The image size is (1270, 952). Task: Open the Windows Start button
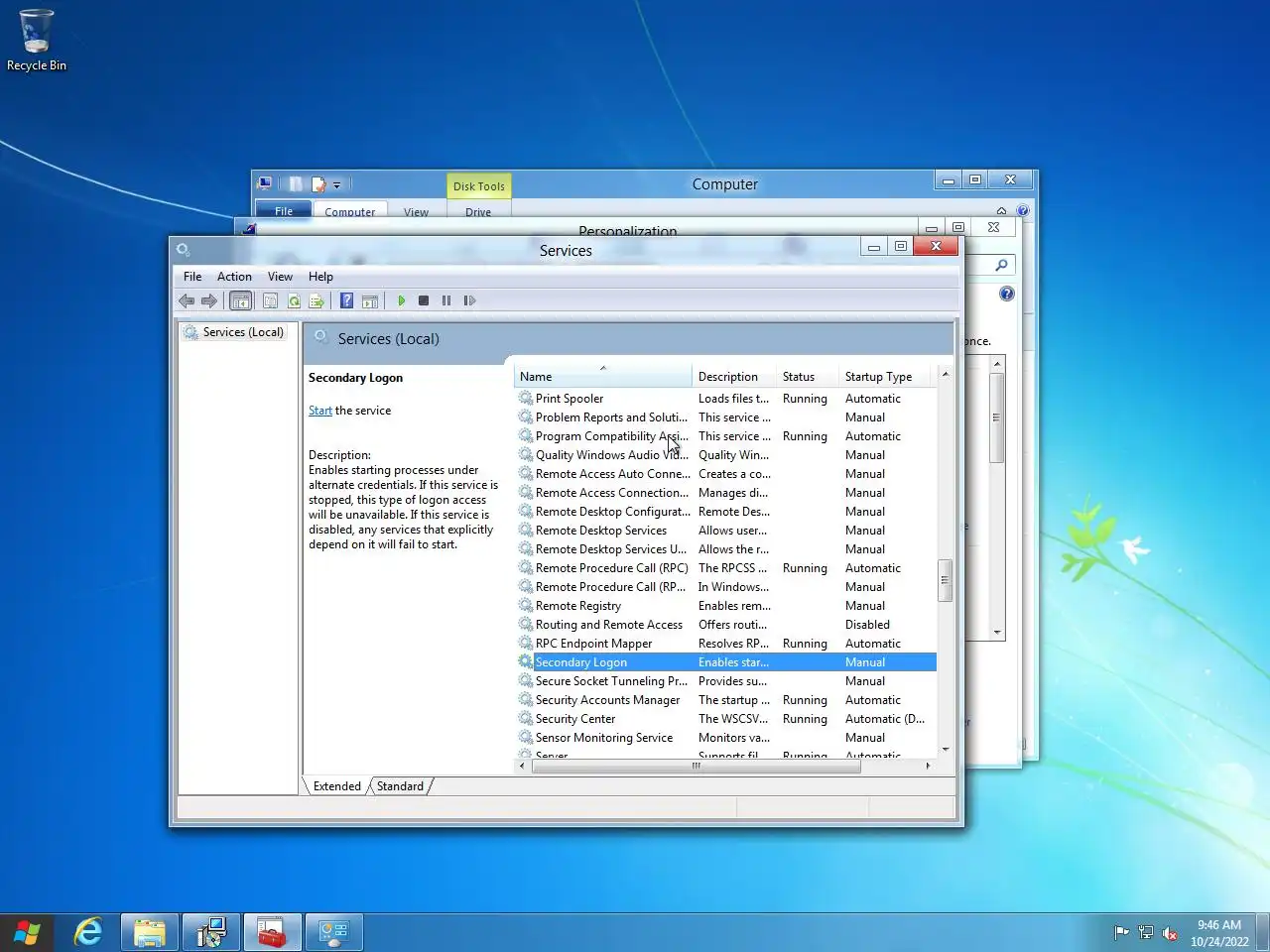pos(27,932)
